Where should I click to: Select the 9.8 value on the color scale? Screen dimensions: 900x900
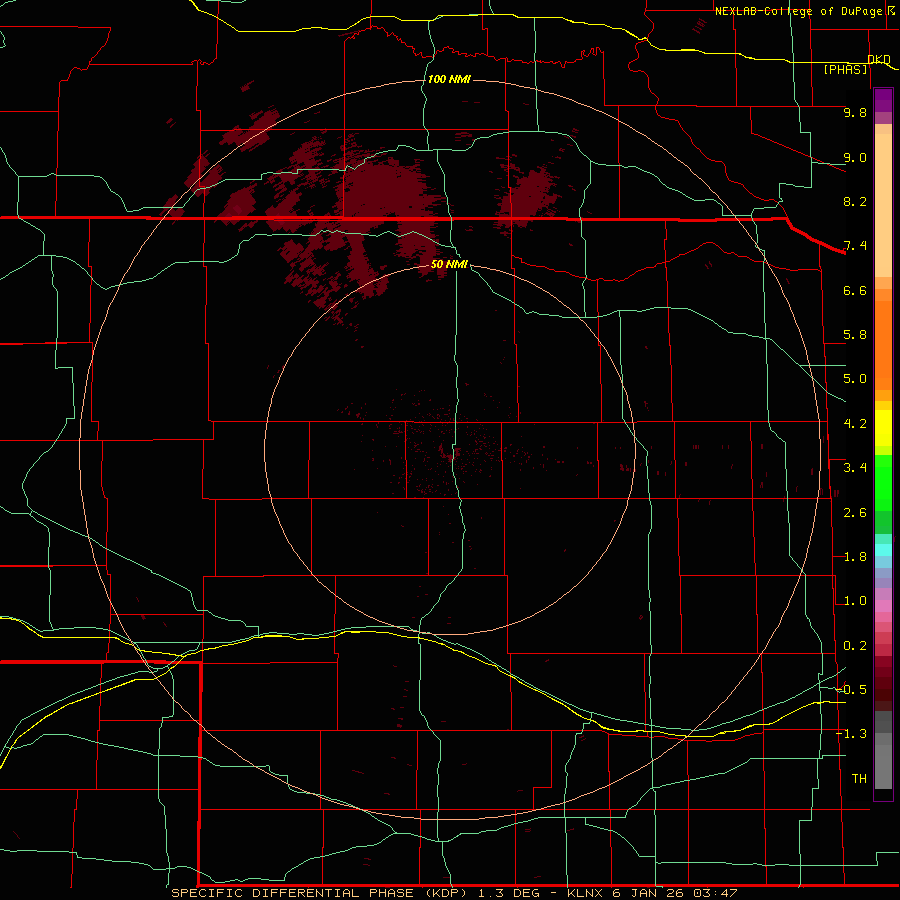pos(855,112)
